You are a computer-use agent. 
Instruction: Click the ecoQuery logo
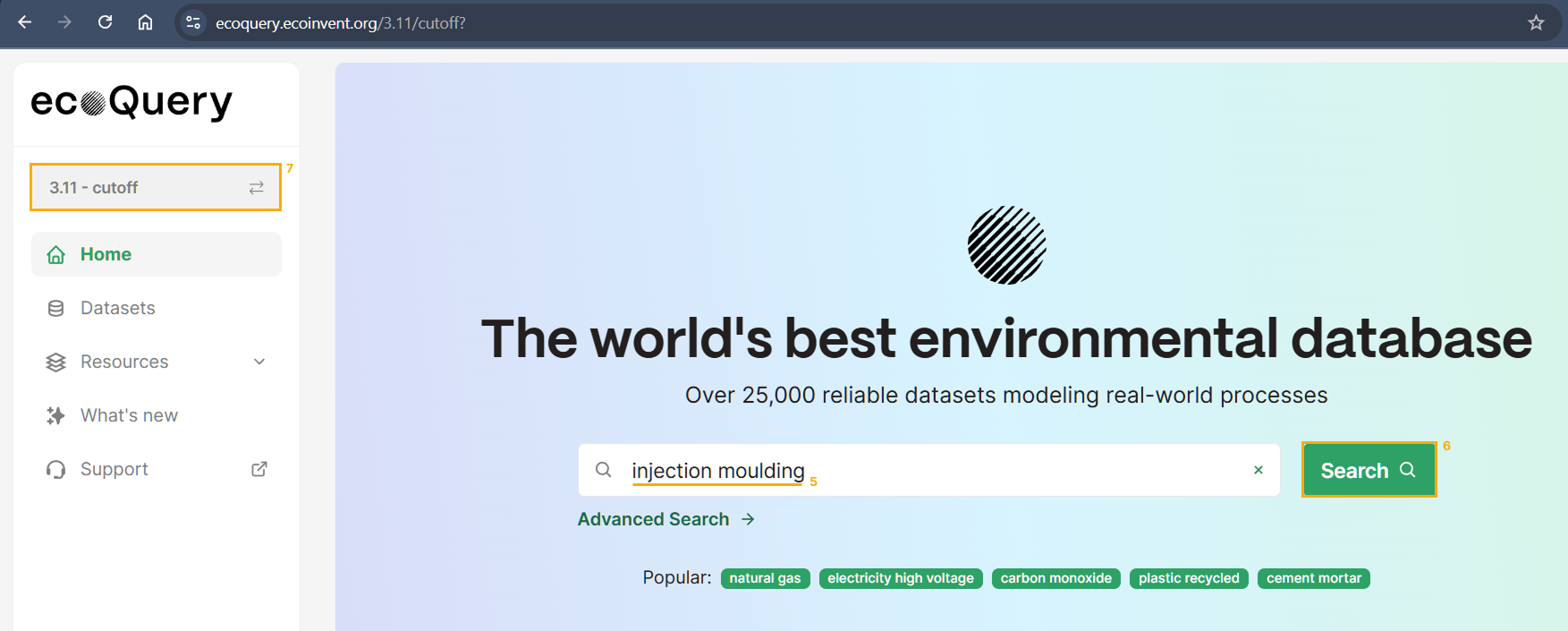(131, 102)
